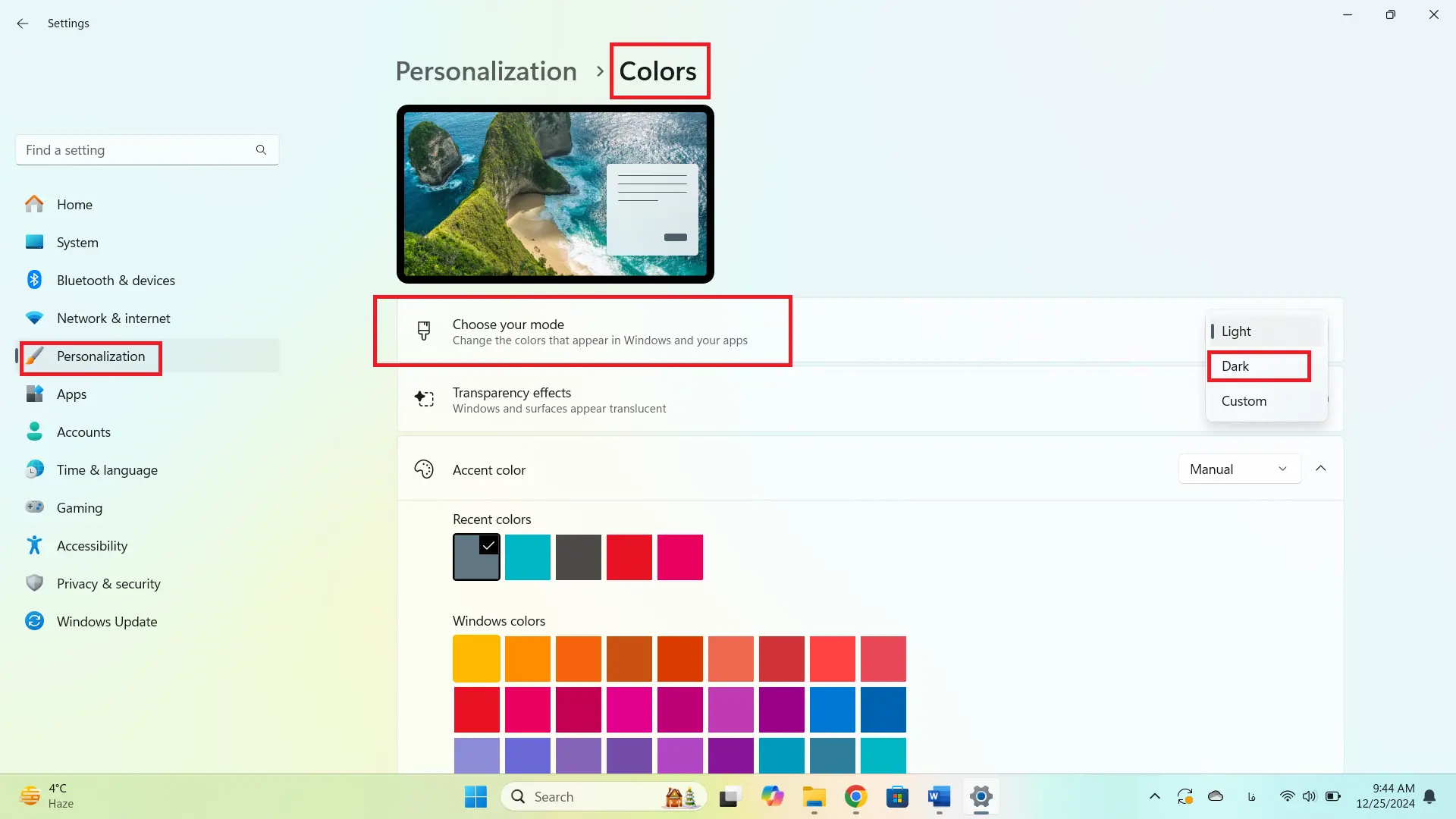Select Light mode option

[1236, 331]
